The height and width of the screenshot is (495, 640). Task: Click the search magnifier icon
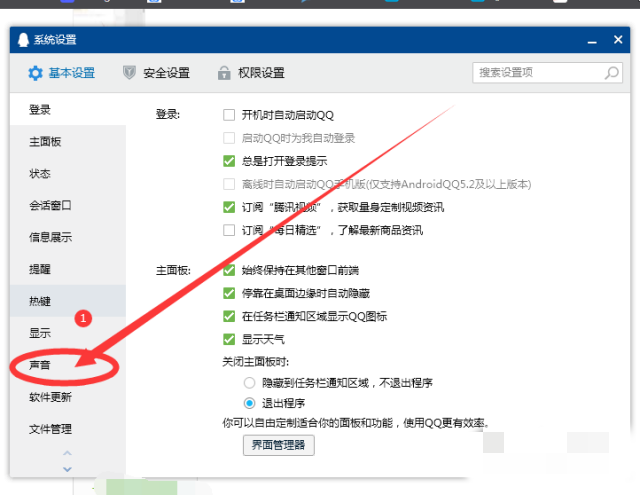(x=611, y=73)
